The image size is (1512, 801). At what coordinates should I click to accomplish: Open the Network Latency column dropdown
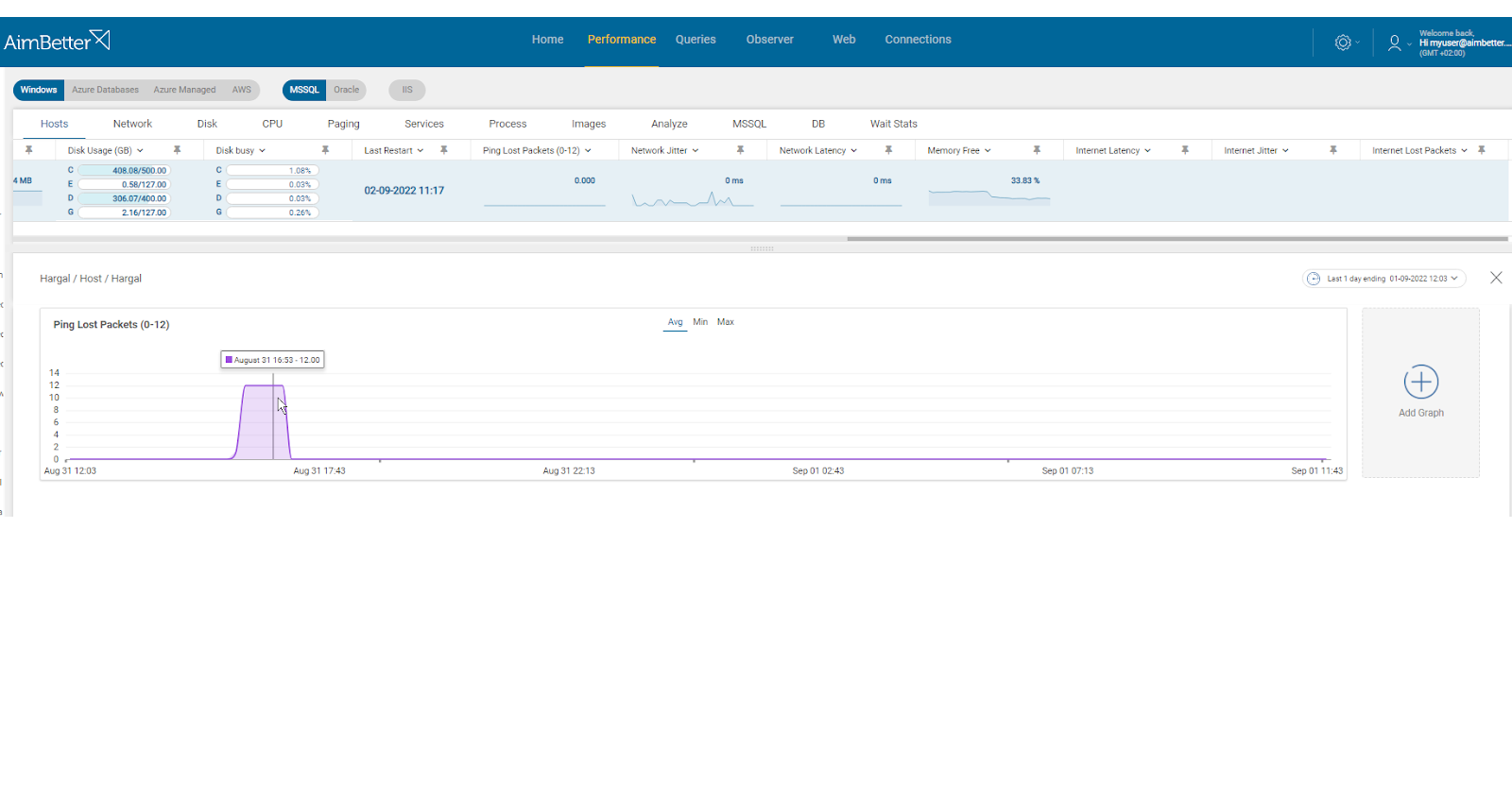tap(853, 150)
